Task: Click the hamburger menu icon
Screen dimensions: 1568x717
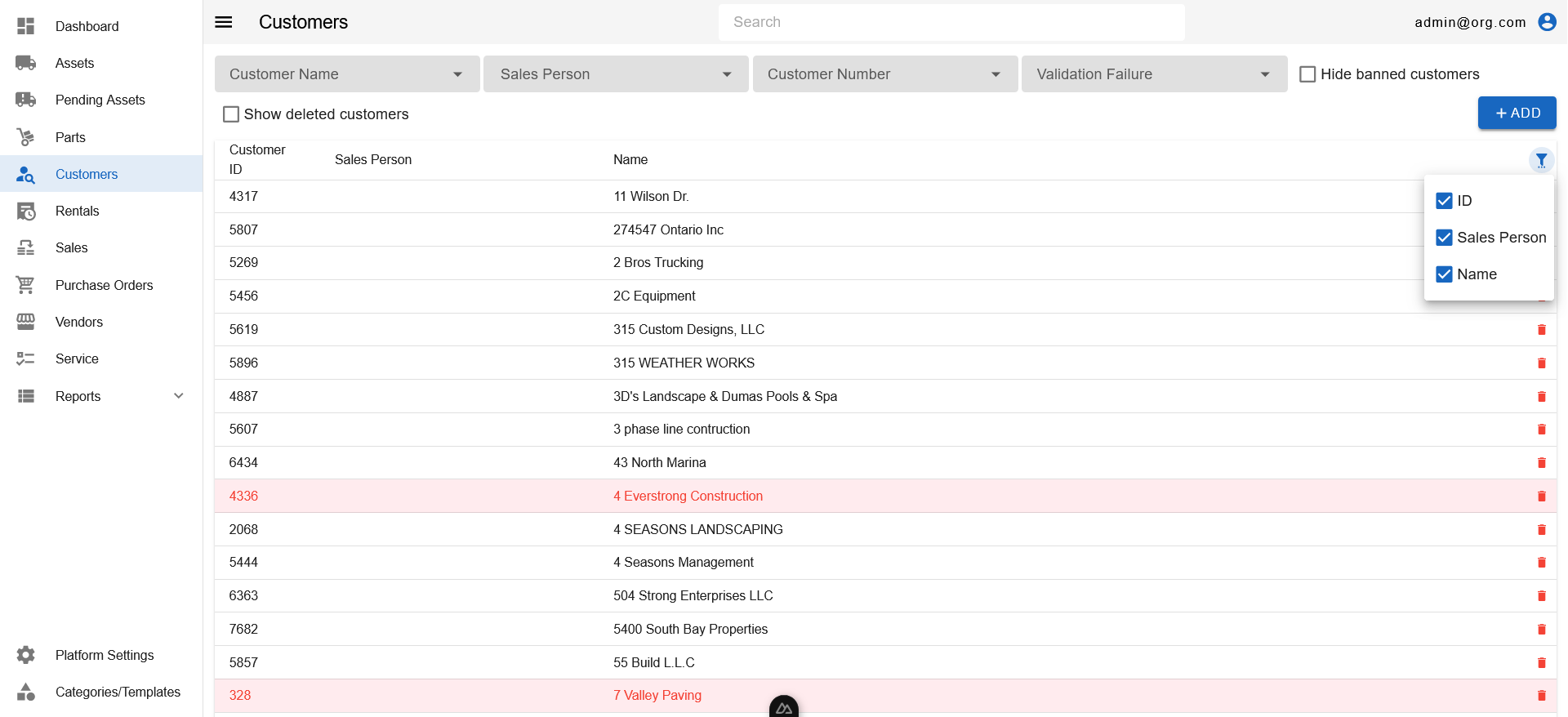Action: [223, 22]
